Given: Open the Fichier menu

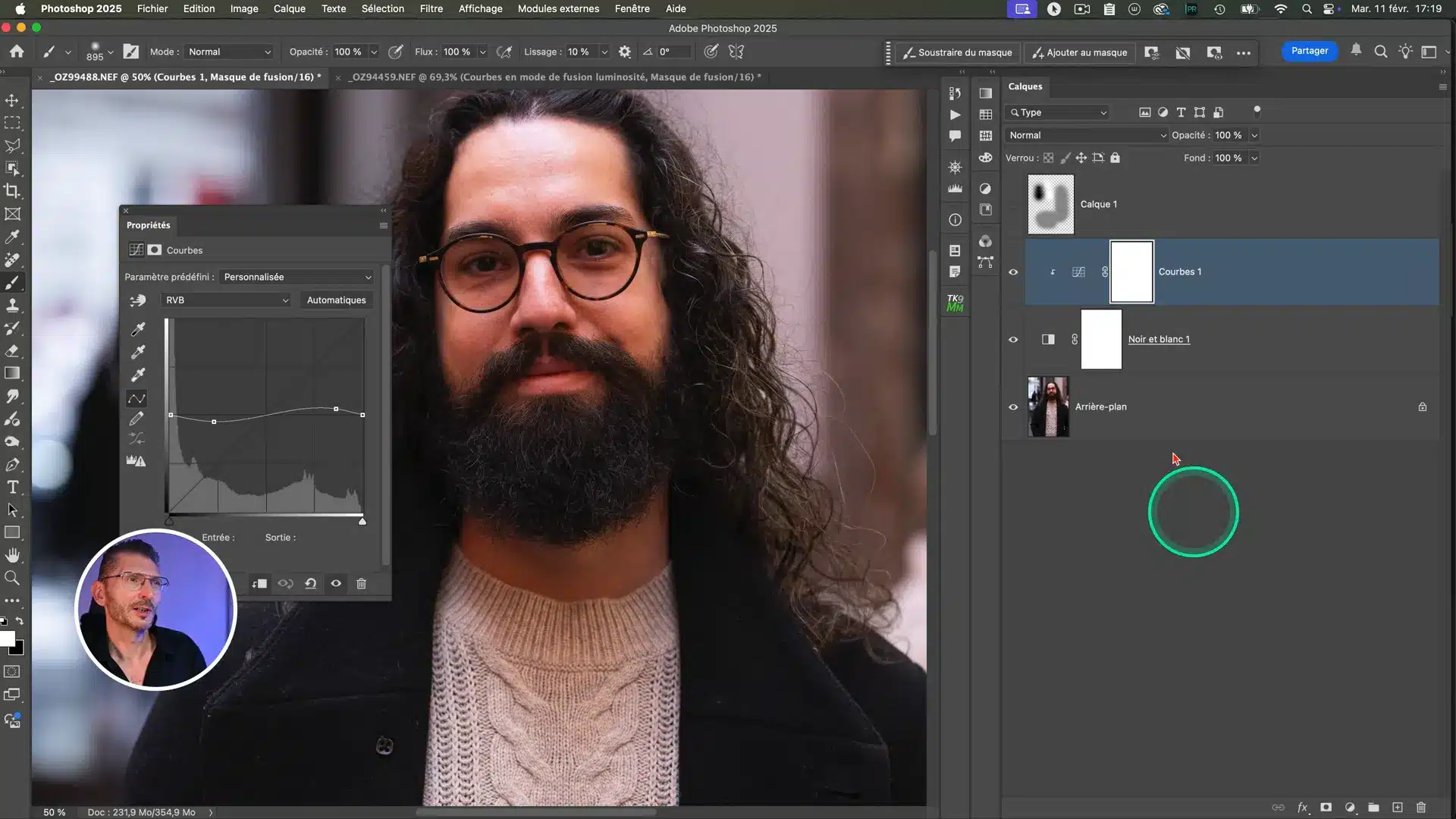Looking at the screenshot, I should pos(152,8).
